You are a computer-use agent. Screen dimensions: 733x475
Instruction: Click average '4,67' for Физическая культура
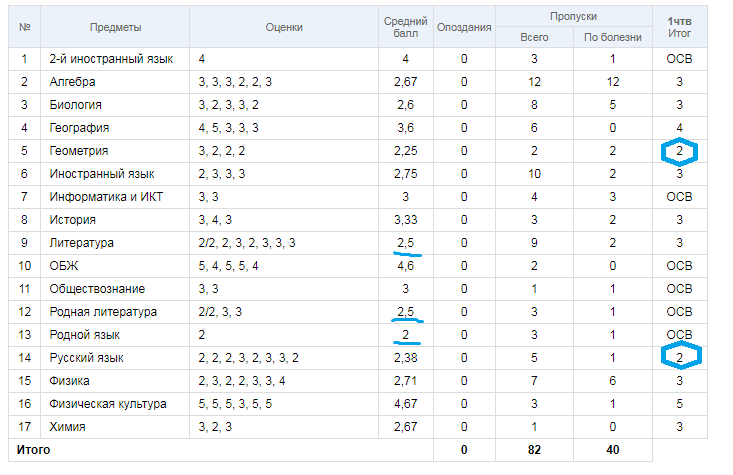coord(405,404)
